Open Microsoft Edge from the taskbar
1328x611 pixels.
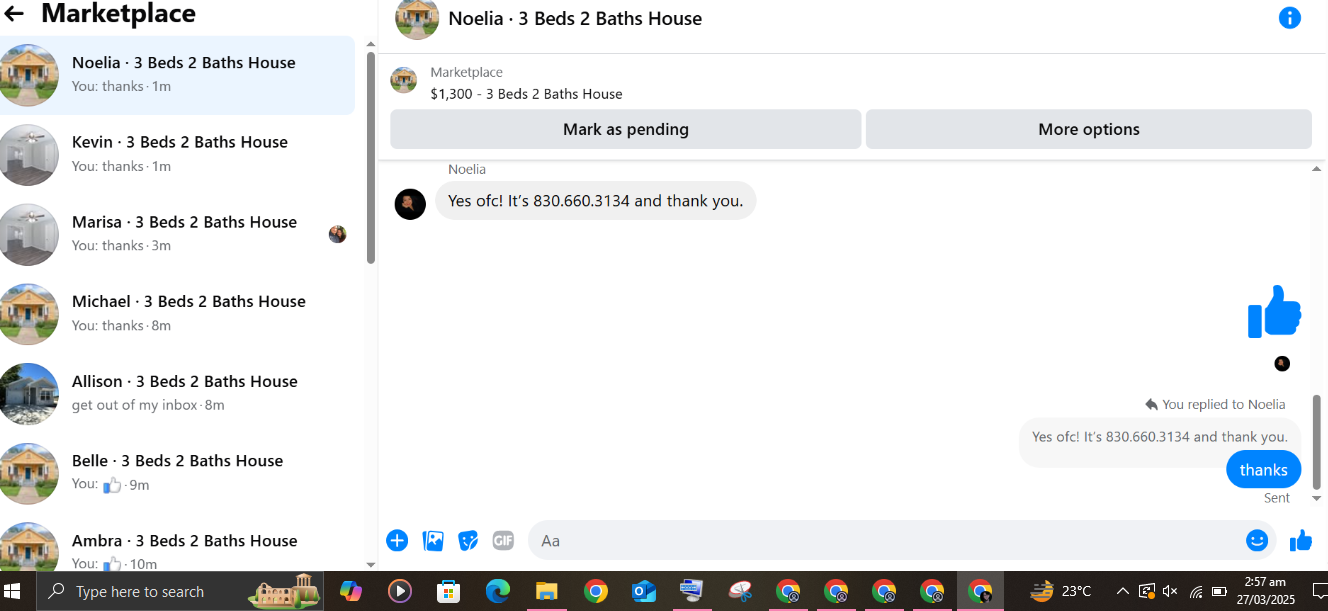(497, 591)
